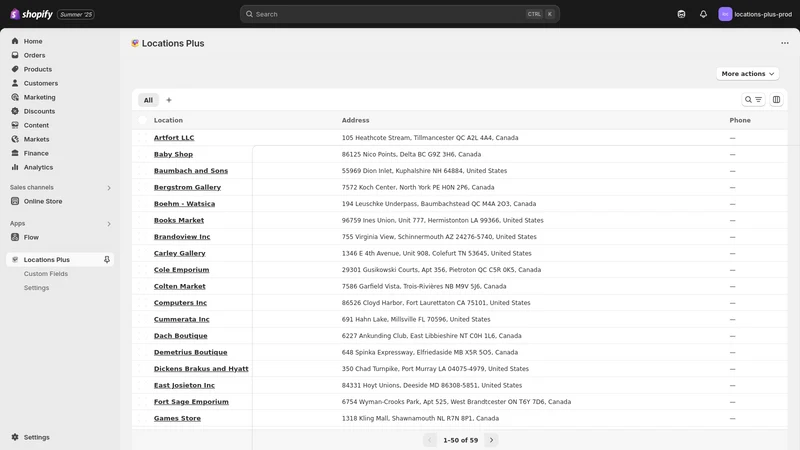This screenshot has height=450, width=800.
Task: Edit table columns icon
Action: tap(776, 100)
